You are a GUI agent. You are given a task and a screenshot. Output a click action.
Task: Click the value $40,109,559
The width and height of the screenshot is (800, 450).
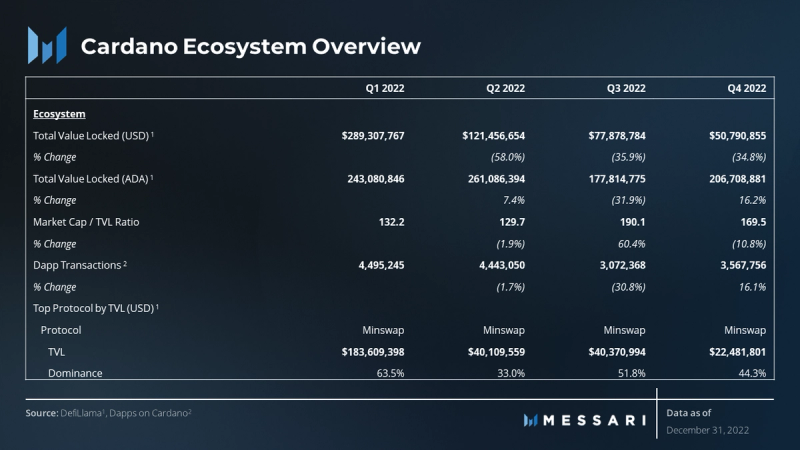(496, 352)
